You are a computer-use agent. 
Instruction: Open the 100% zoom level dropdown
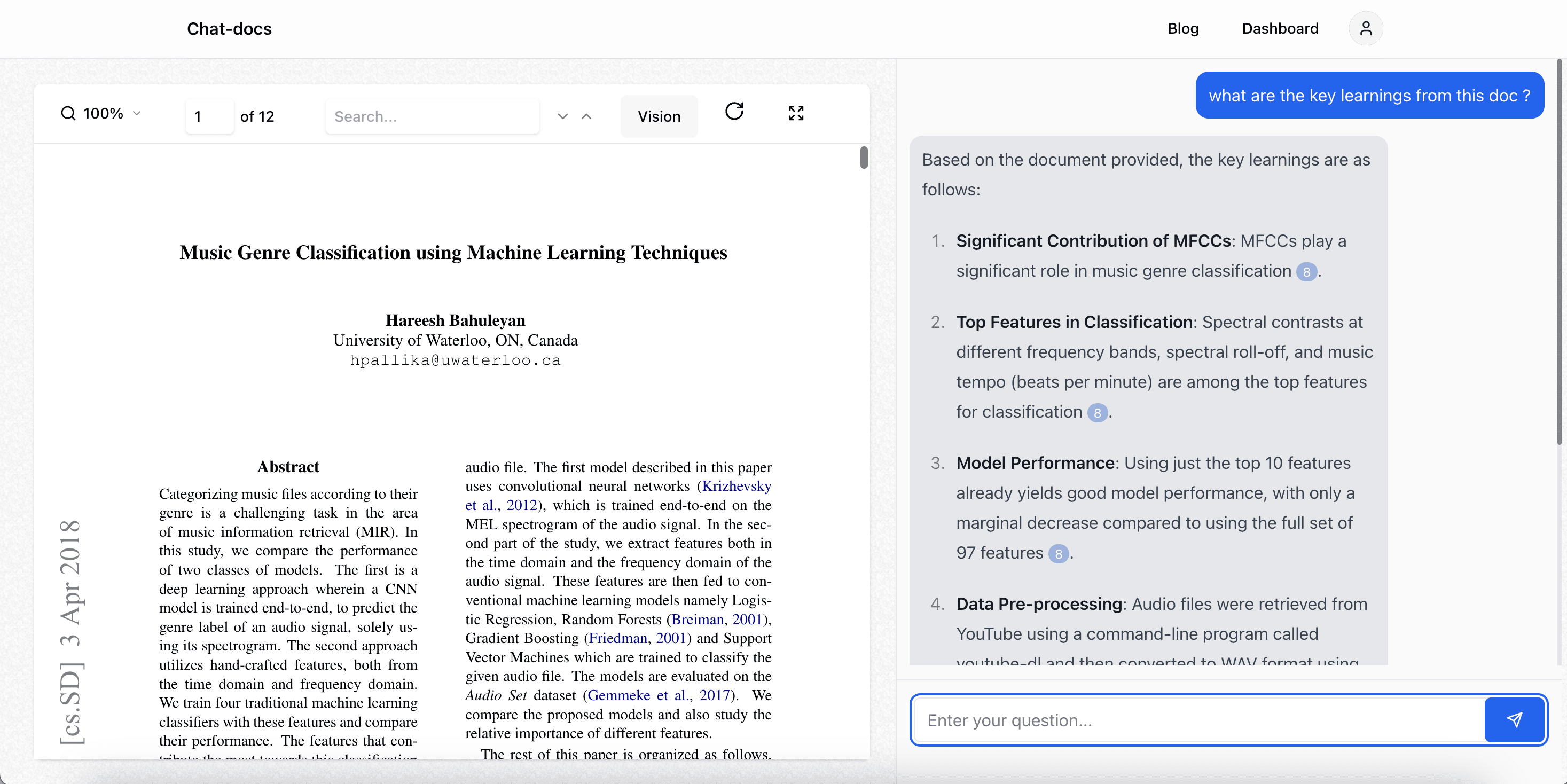[x=111, y=113]
